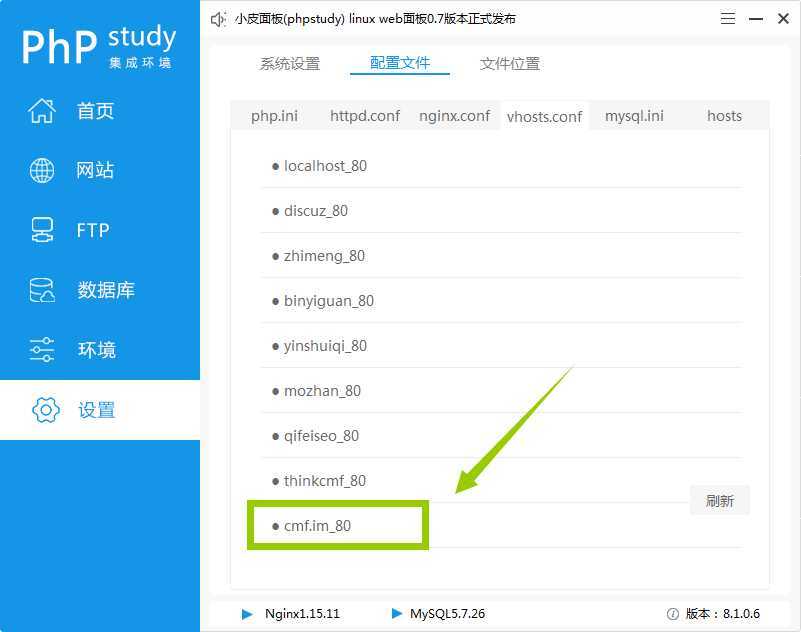Go to the 数据库 sidebar label
Screen dimensions: 801x632
[106, 290]
